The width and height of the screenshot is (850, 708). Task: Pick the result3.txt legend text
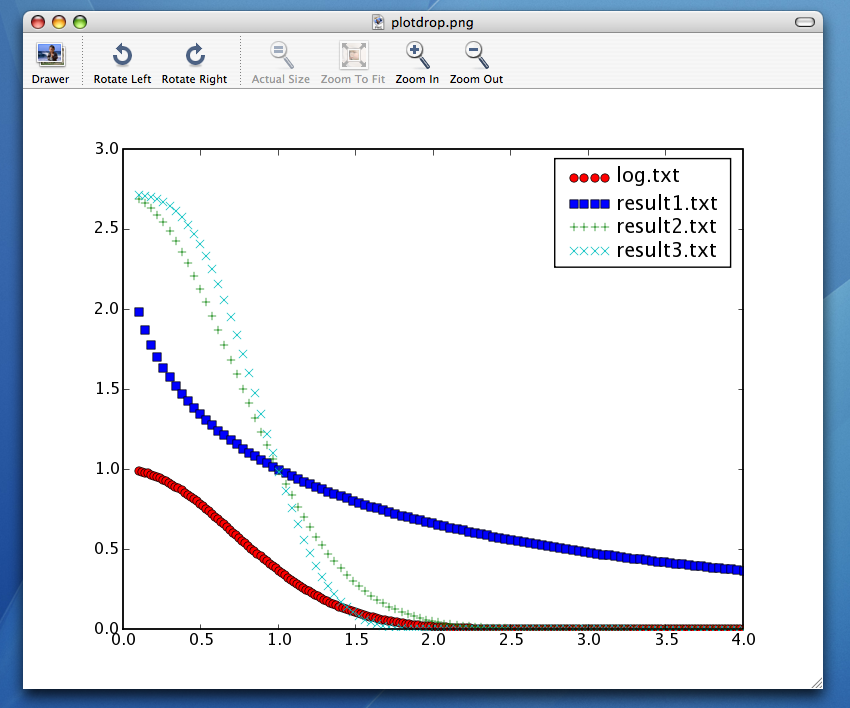point(666,250)
